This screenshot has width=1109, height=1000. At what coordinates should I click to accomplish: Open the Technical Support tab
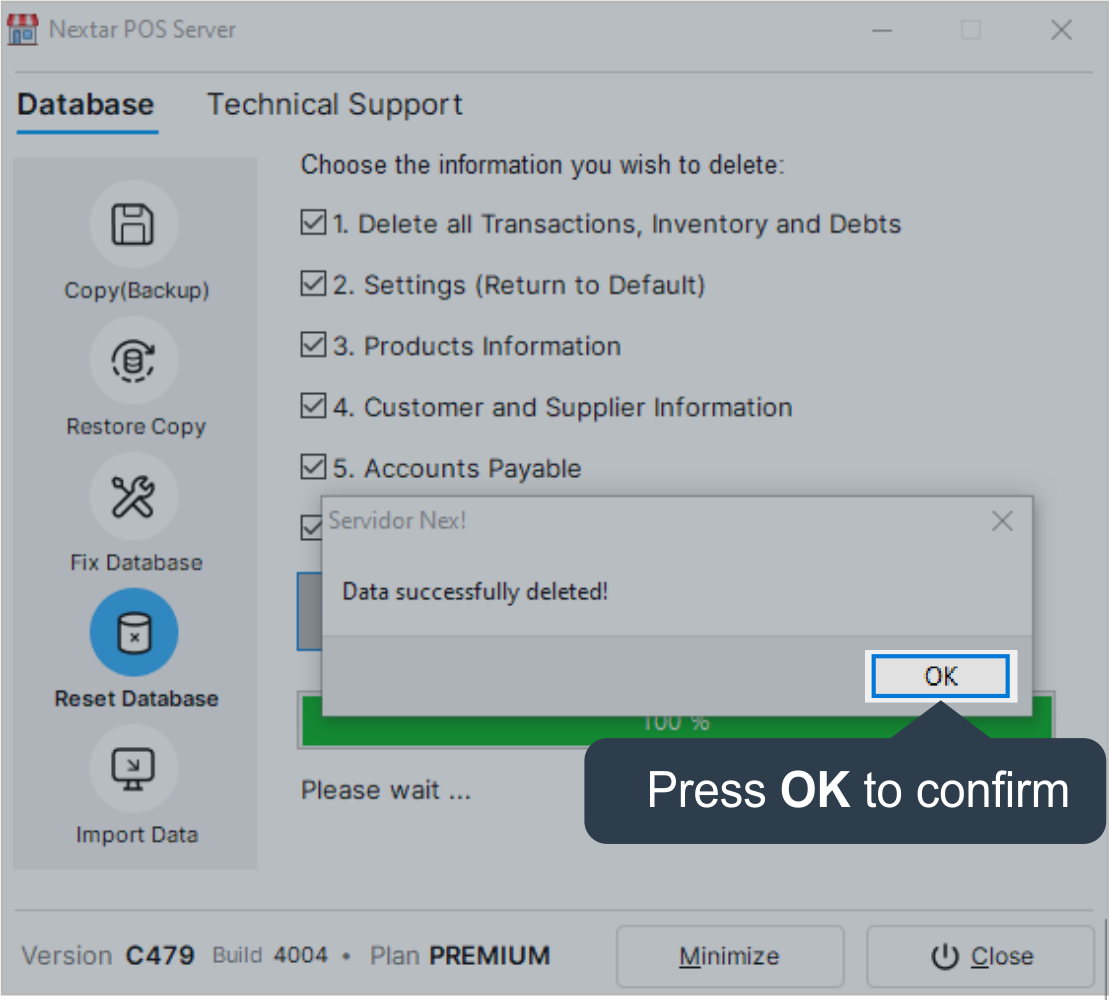[334, 105]
